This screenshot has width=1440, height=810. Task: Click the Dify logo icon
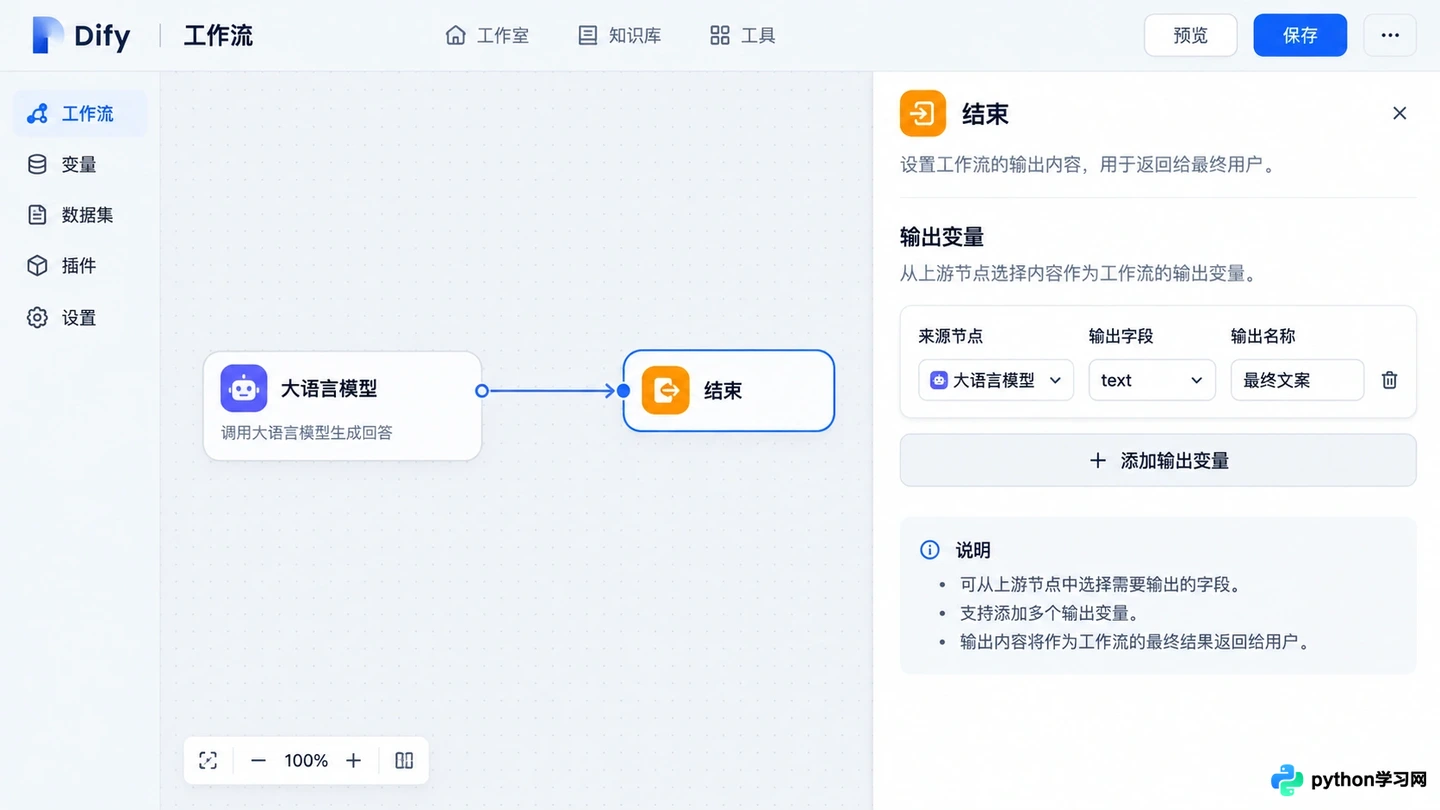[x=47, y=35]
